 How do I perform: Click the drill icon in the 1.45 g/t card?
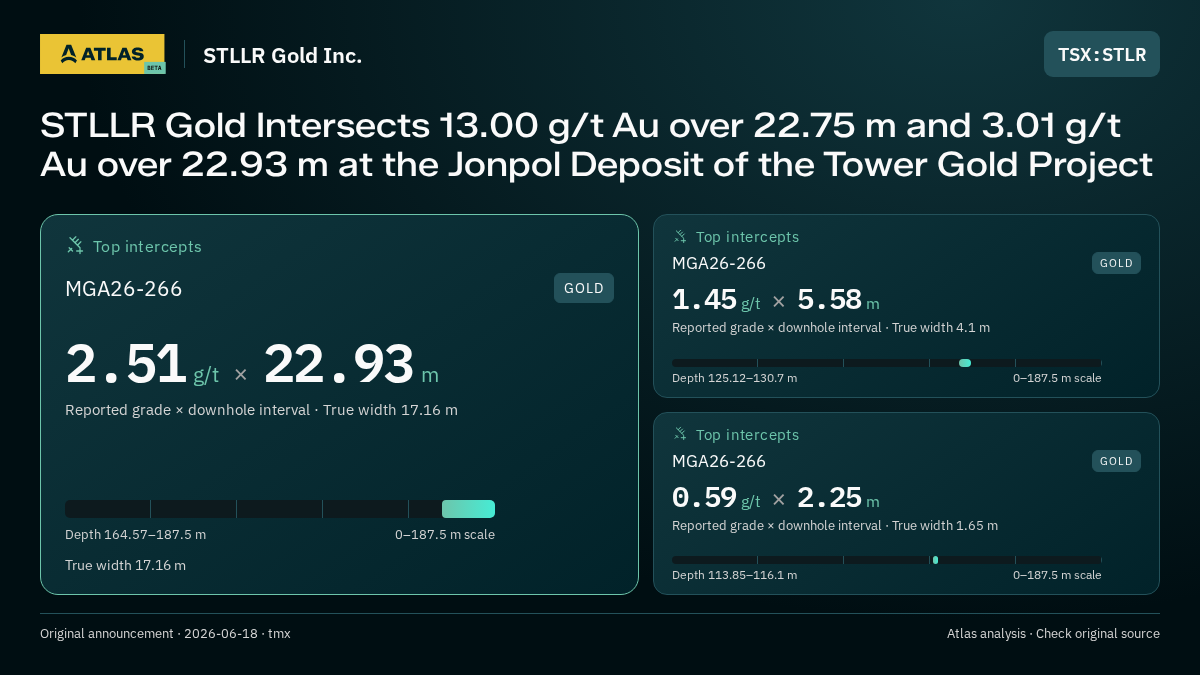point(680,237)
